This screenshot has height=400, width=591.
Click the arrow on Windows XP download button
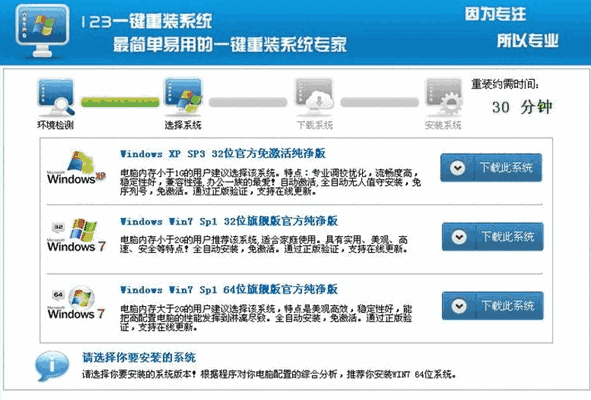[458, 168]
